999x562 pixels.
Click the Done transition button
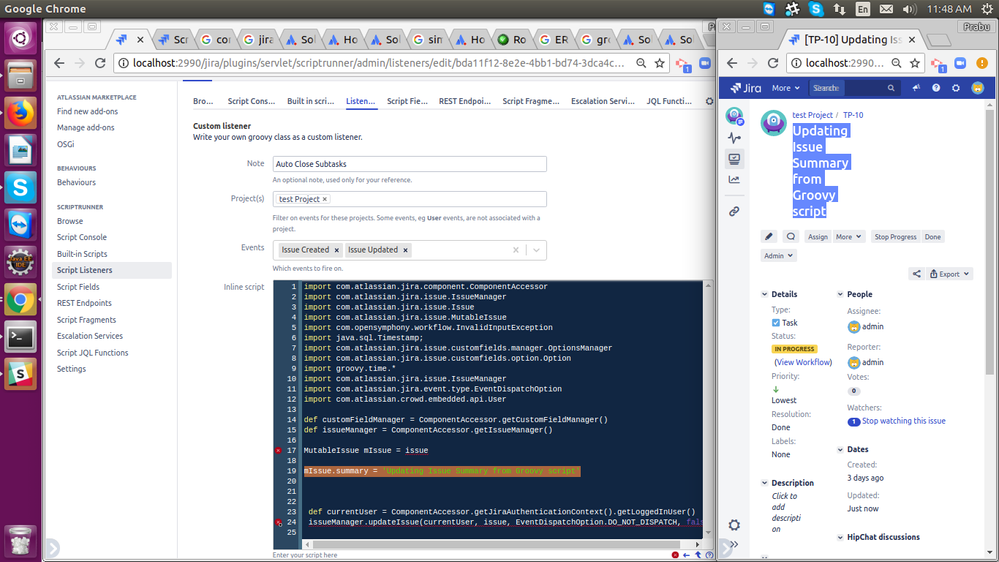(933, 236)
